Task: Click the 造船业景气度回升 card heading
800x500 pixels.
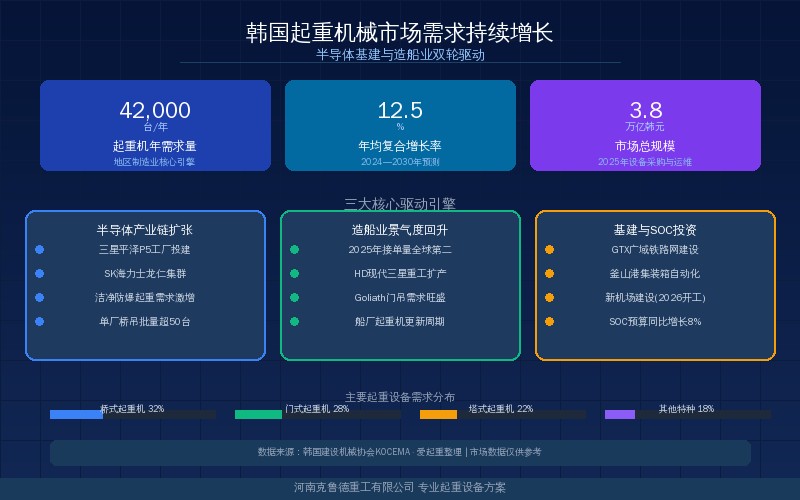Action: [400, 230]
